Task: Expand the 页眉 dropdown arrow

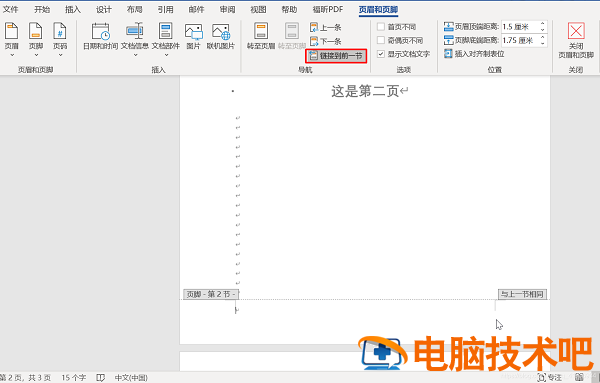Action: (12, 55)
